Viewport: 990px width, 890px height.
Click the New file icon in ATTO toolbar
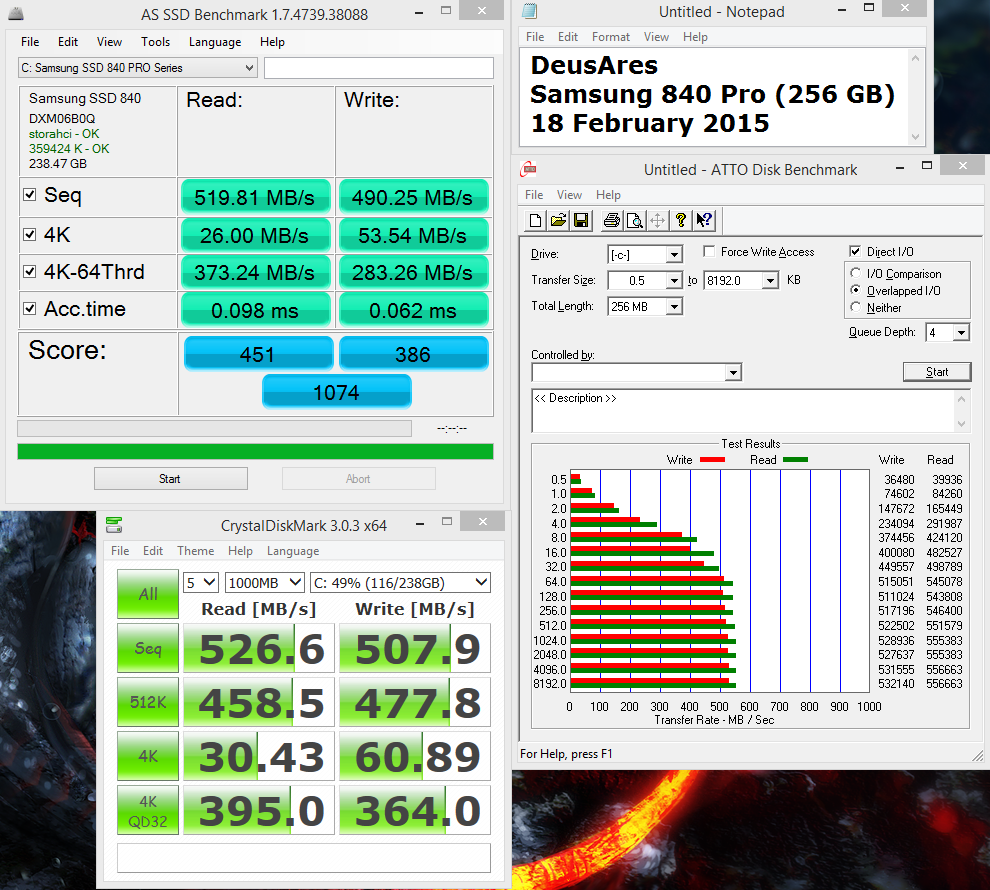click(x=536, y=220)
